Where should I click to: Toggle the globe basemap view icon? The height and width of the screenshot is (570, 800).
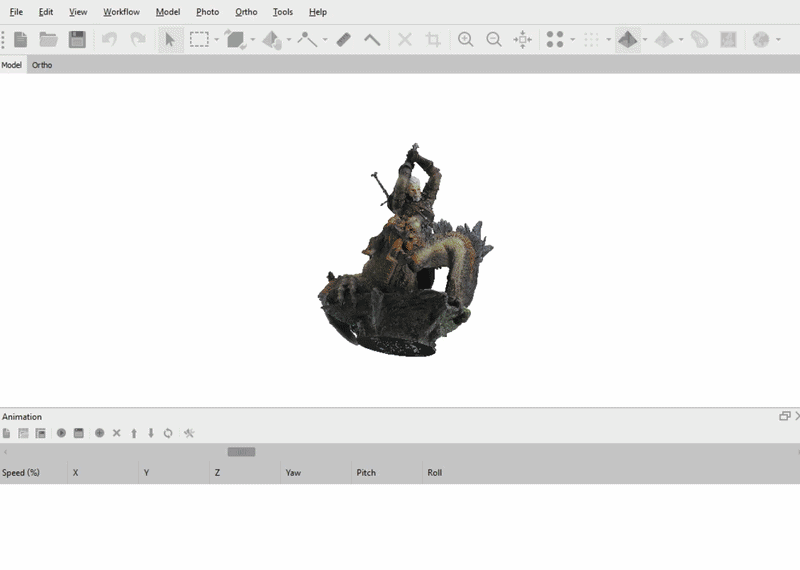tap(760, 39)
